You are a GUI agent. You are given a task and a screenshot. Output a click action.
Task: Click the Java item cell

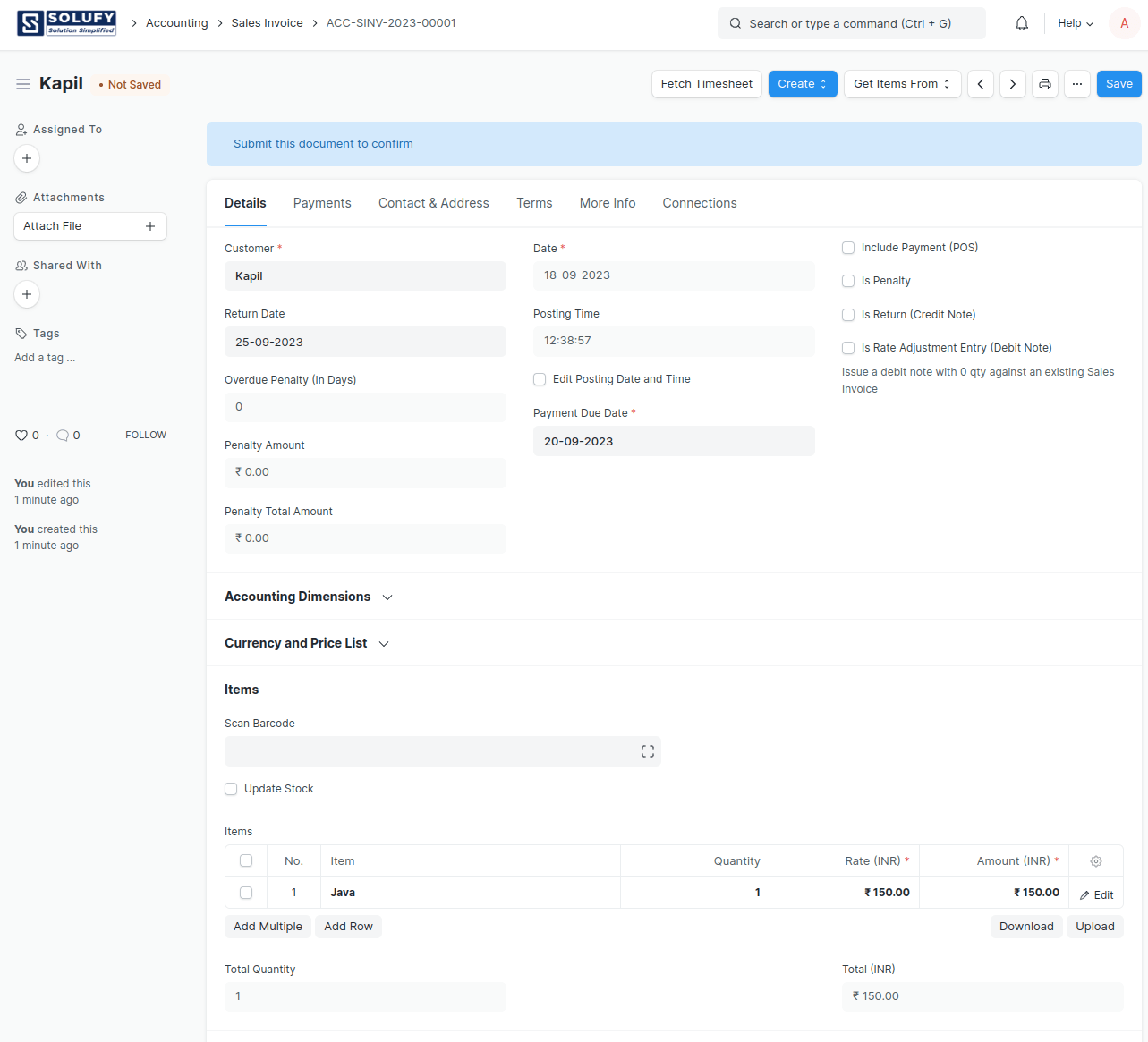471,893
